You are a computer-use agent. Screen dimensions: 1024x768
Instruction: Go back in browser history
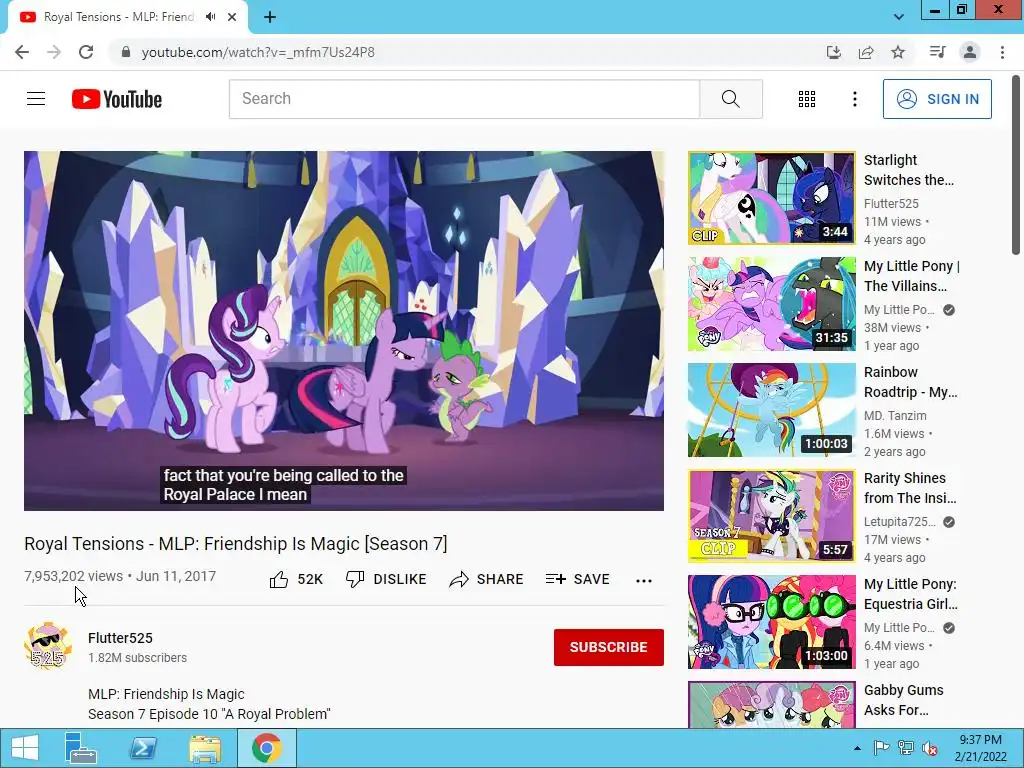click(x=22, y=52)
